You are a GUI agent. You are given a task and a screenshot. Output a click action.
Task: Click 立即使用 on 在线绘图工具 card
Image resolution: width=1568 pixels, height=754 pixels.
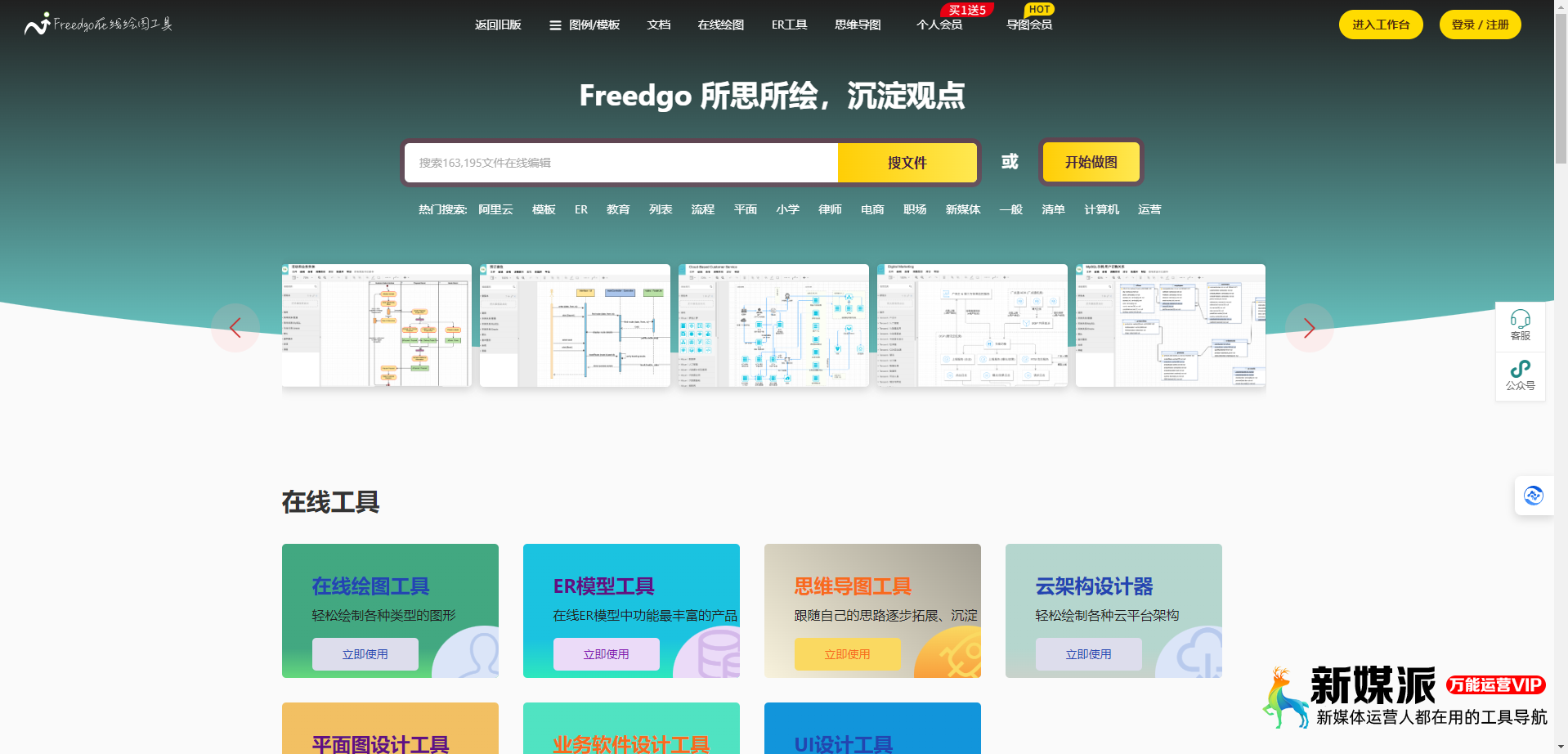(x=365, y=654)
